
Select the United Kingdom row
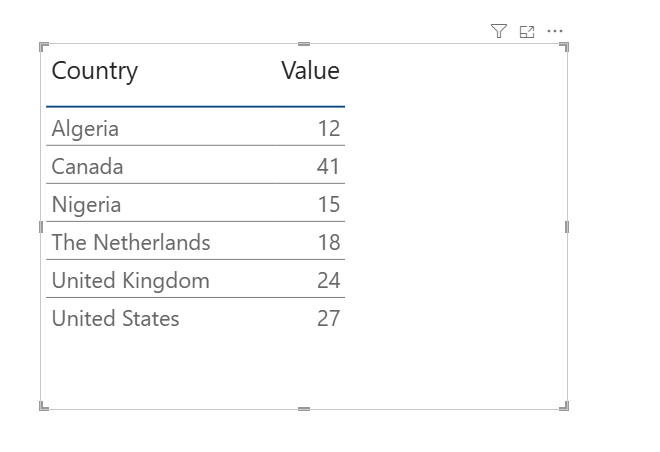(x=130, y=280)
